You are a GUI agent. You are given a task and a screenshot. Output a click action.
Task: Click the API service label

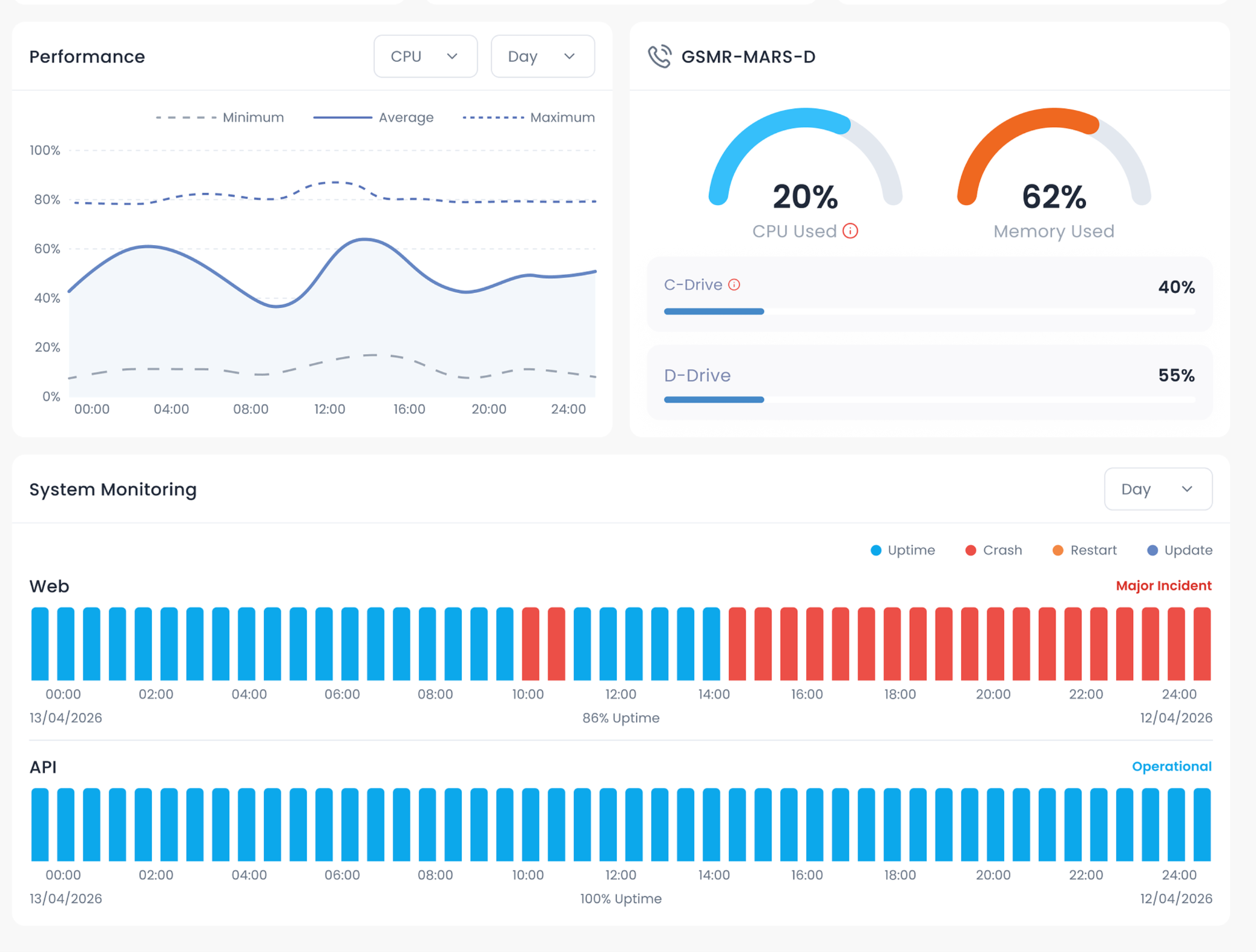click(43, 767)
